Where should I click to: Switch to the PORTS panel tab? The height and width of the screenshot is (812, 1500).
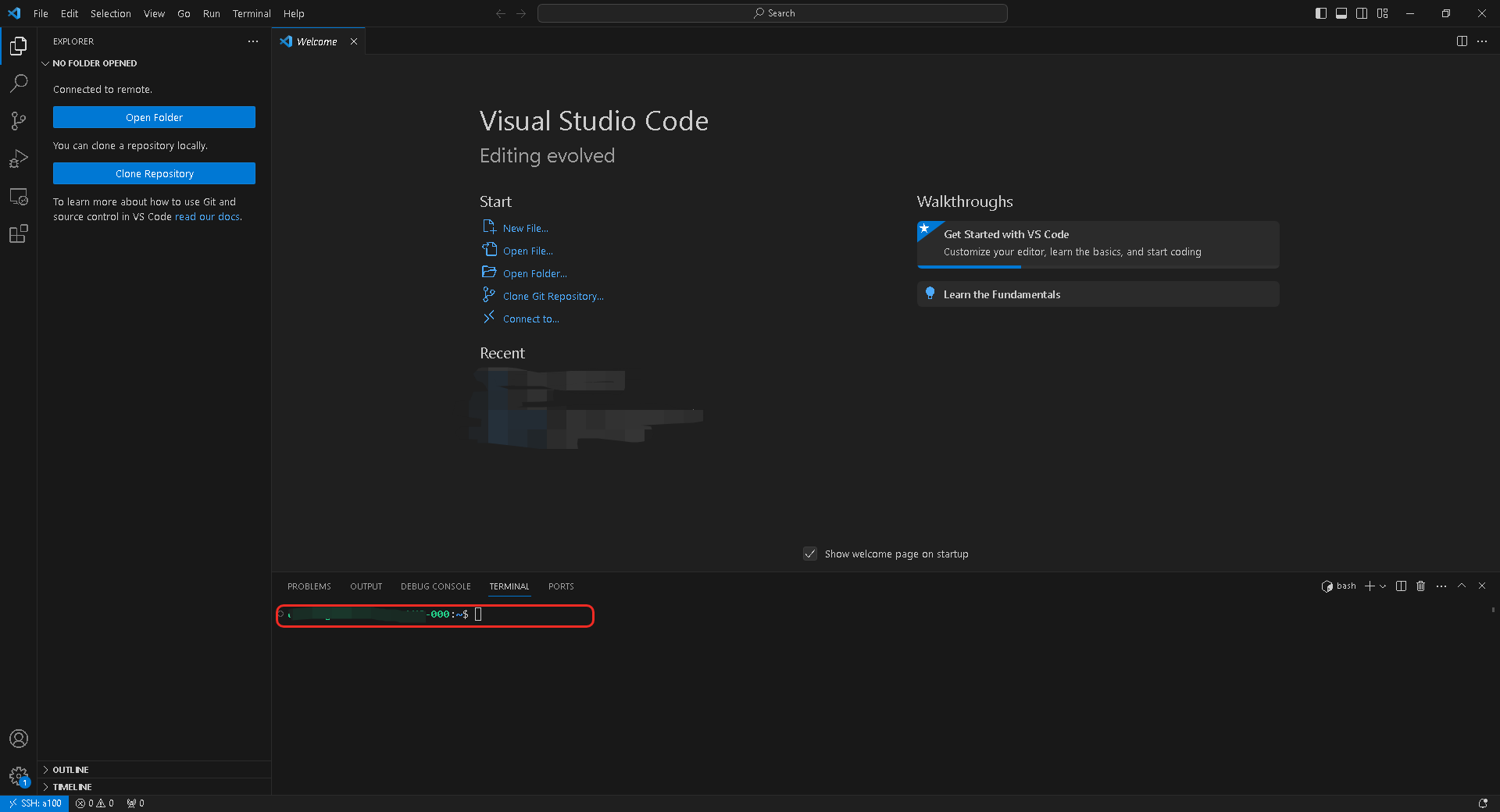point(561,586)
